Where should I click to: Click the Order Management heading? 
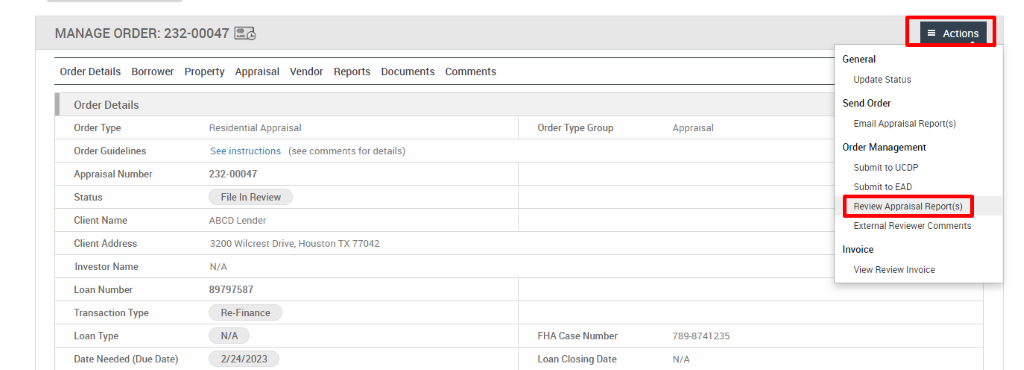(x=884, y=147)
